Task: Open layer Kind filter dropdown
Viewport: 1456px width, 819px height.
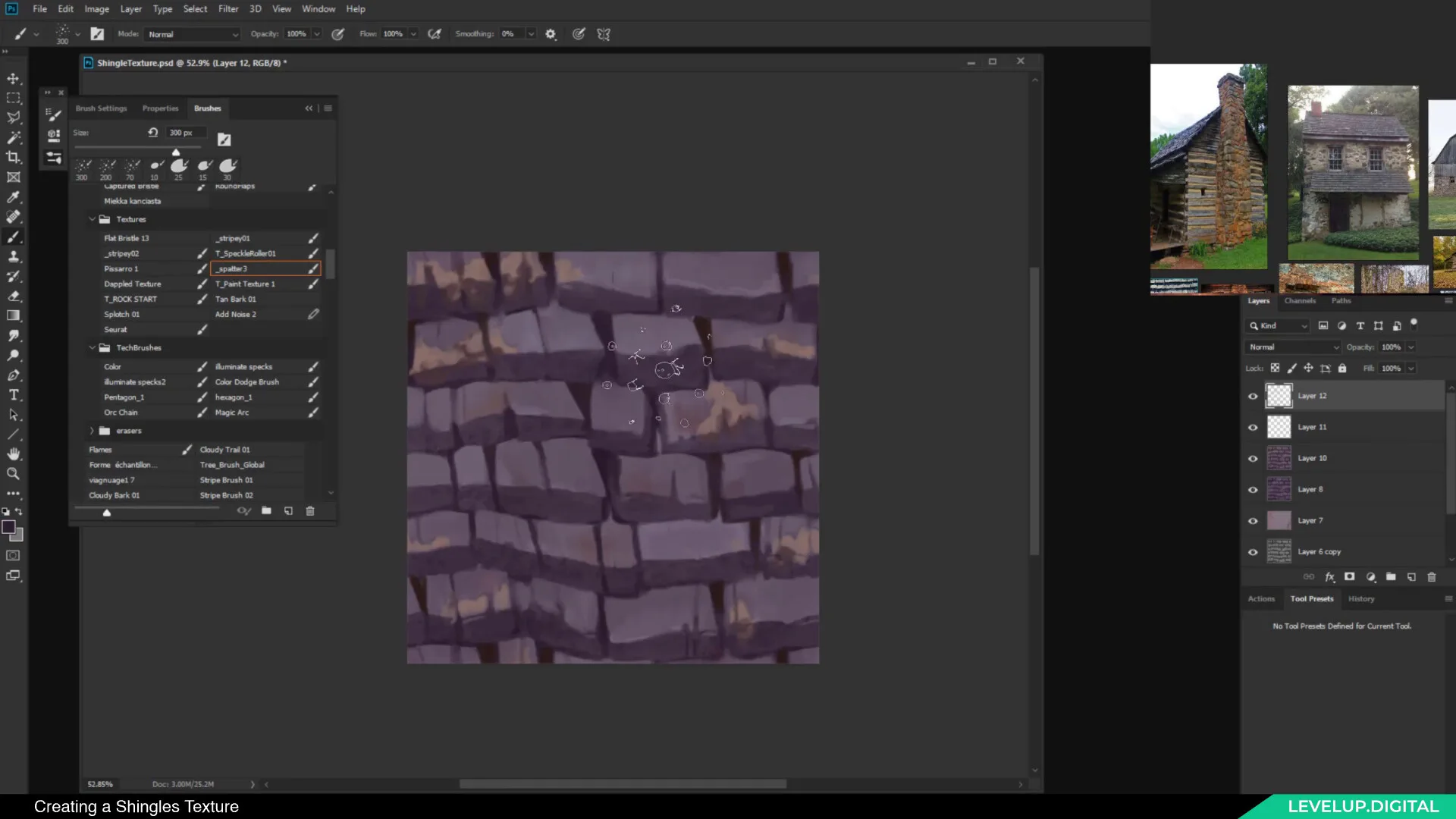Action: click(x=1278, y=325)
